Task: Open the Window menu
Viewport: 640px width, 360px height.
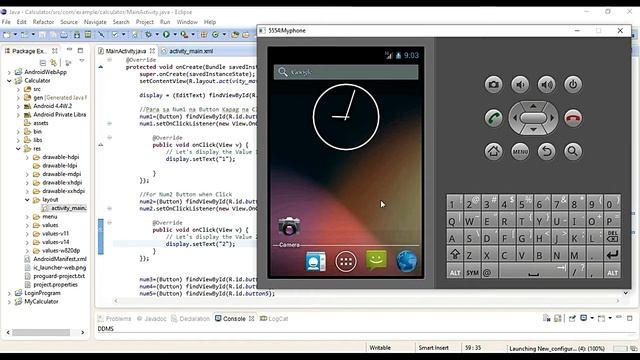Action: pyautogui.click(x=187, y=22)
